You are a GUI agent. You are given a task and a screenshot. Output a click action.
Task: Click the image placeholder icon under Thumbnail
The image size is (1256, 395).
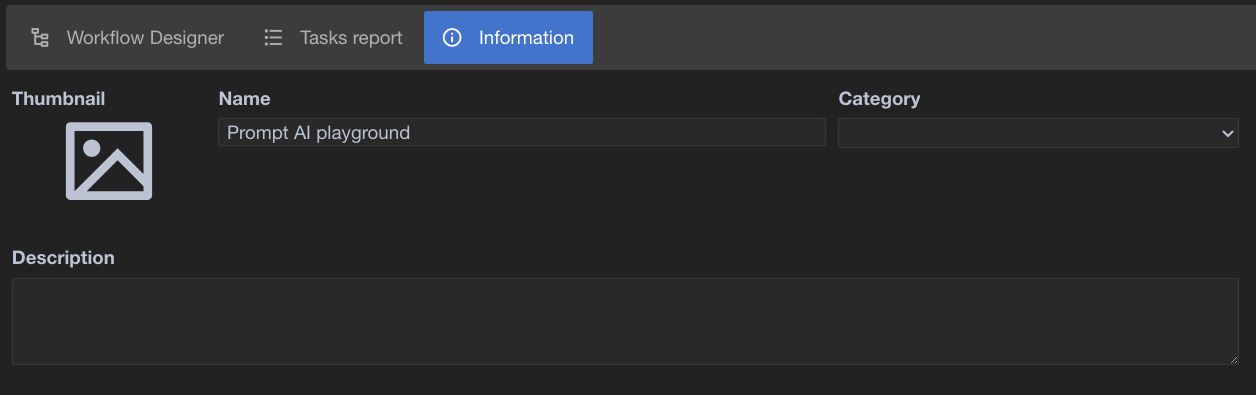point(109,161)
